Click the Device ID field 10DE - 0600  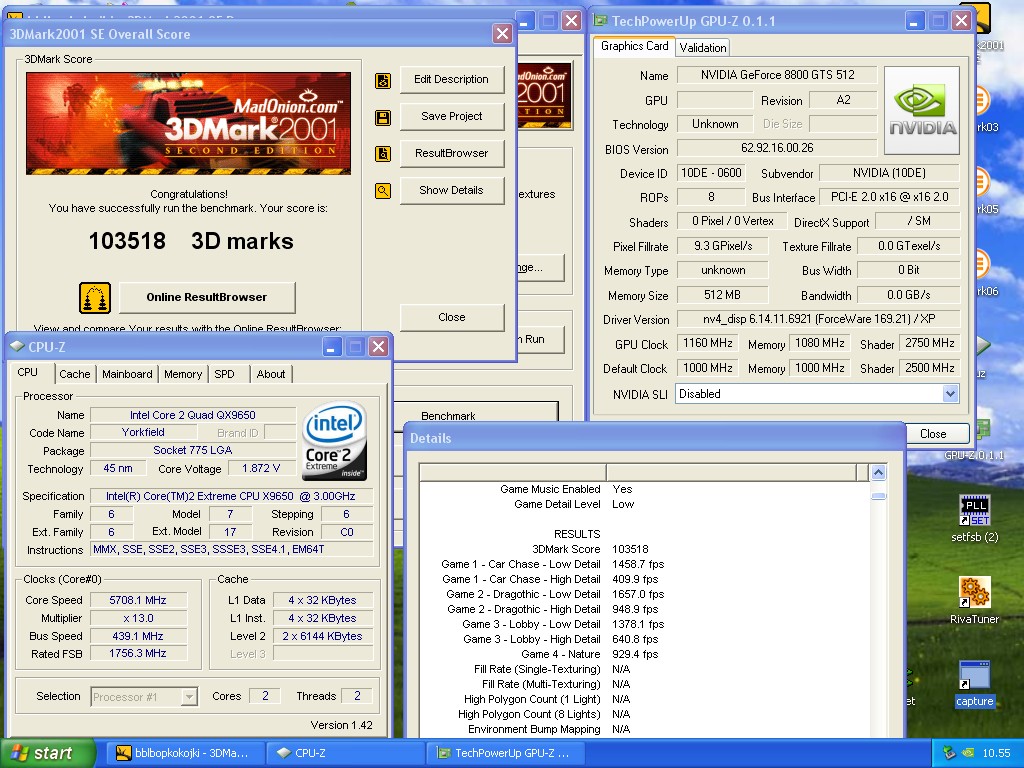711,173
